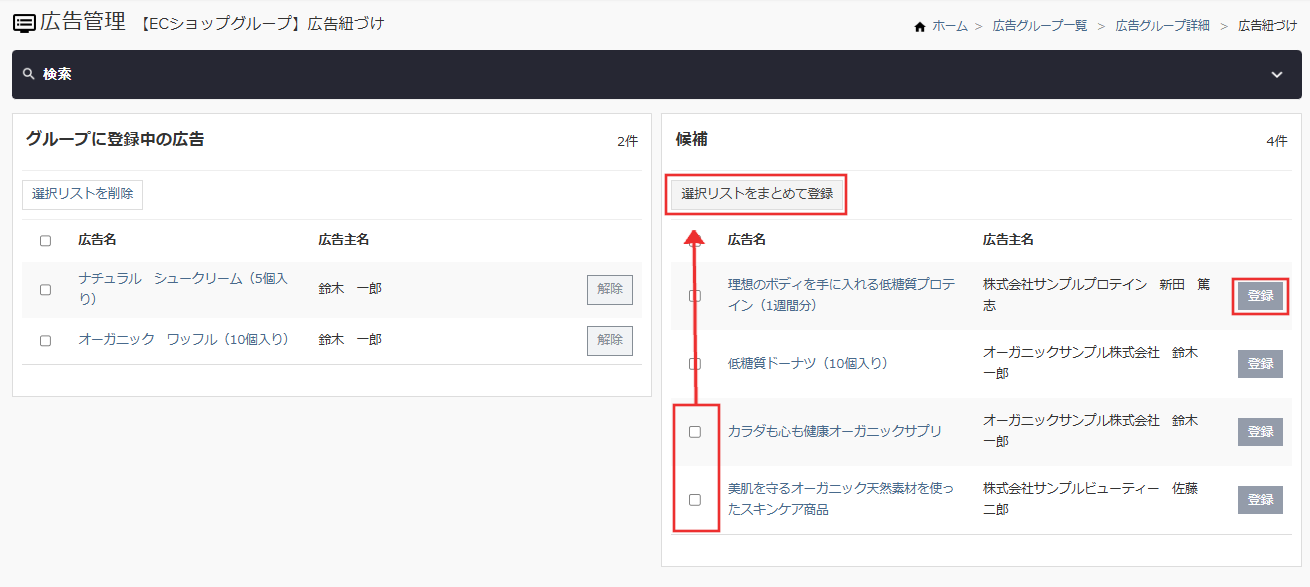This screenshot has width=1310, height=587.
Task: Click 登録 for the 低糖質ドーナツ ad
Action: (1259, 363)
